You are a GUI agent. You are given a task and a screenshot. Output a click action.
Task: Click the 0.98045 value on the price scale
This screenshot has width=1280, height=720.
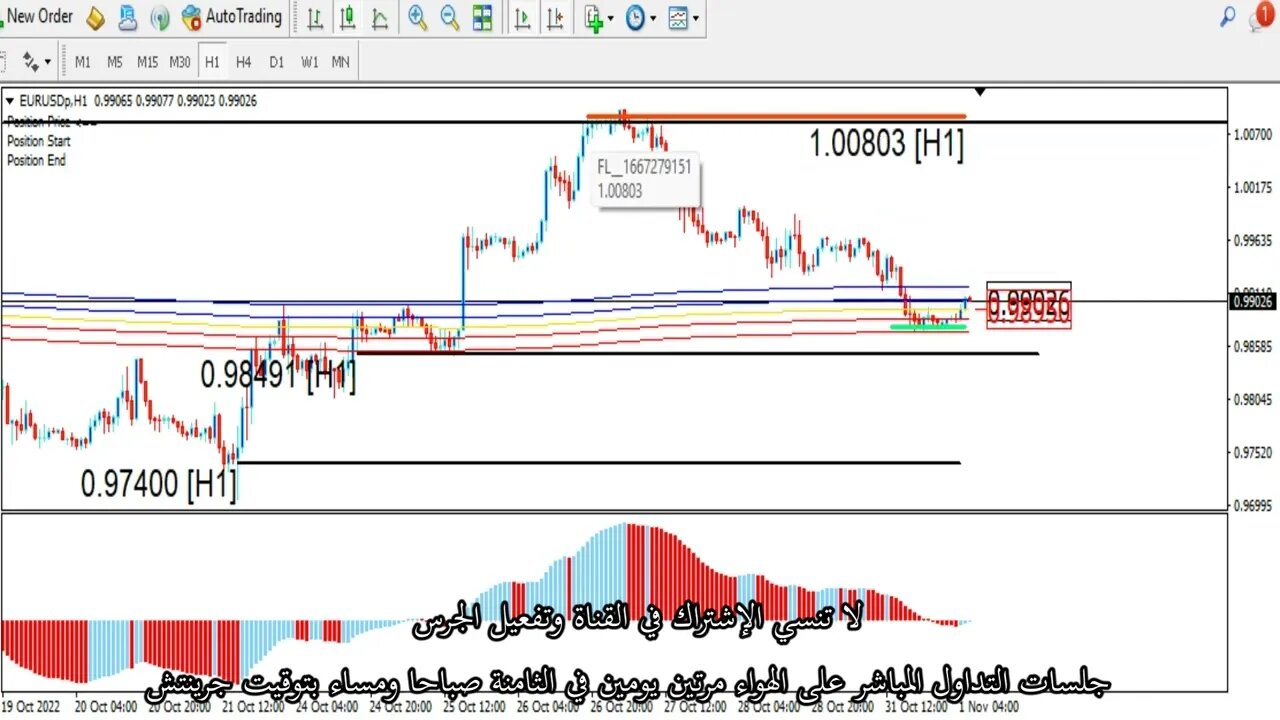[1252, 399]
